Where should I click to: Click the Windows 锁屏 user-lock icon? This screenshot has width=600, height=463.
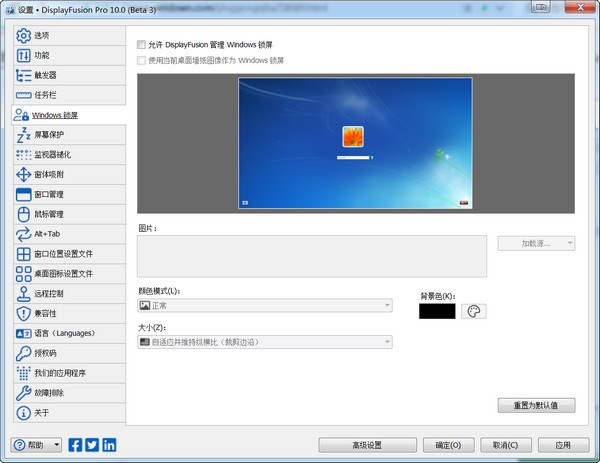pos(21,115)
